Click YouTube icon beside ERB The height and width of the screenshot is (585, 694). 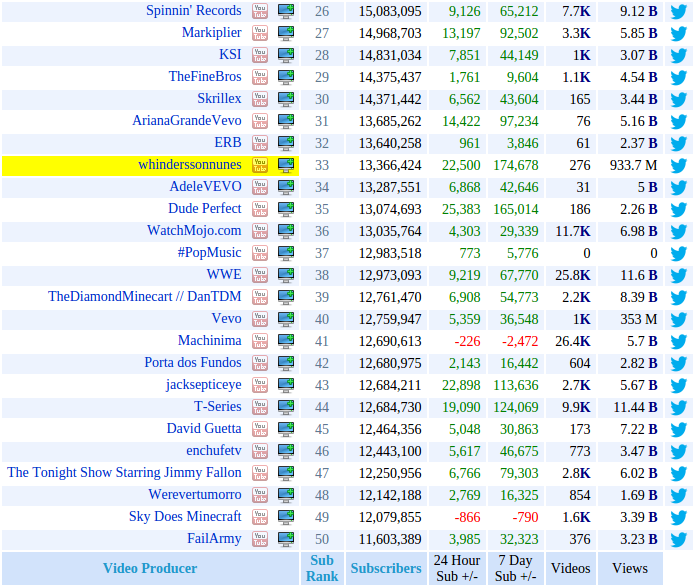(x=260, y=143)
